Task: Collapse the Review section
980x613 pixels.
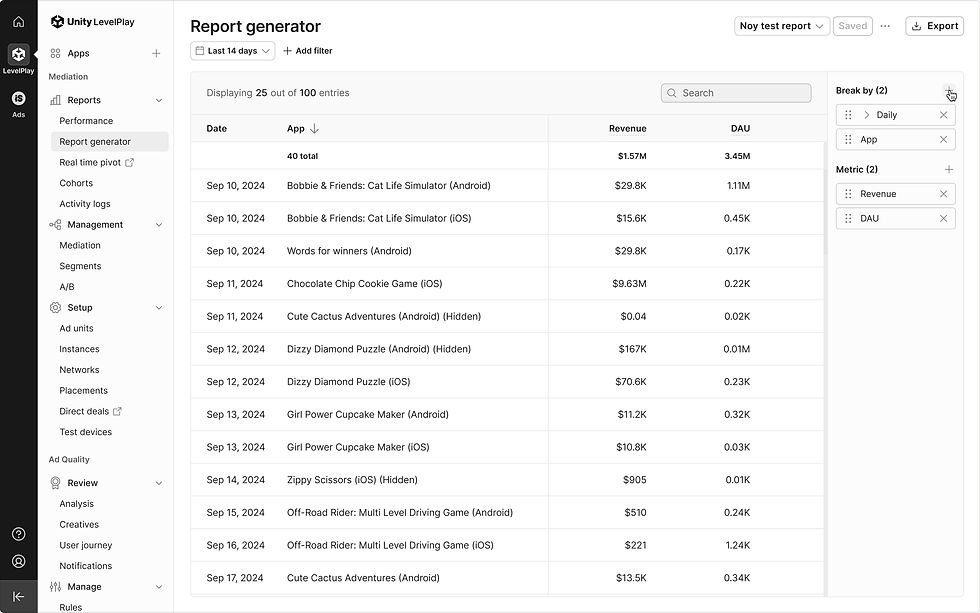Action: [159, 483]
